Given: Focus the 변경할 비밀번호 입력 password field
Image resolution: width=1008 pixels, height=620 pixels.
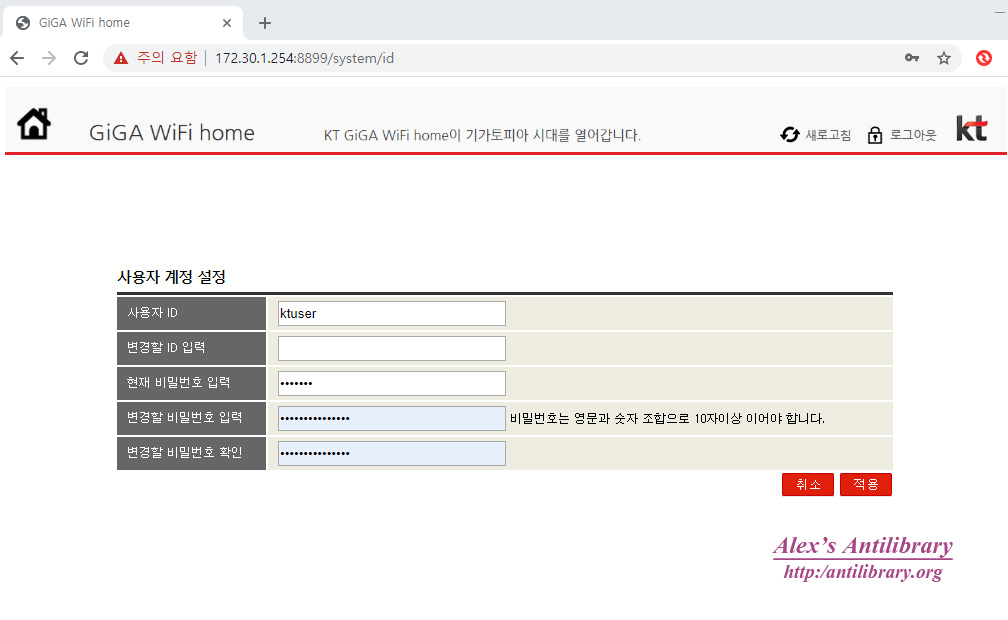Looking at the screenshot, I should point(392,418).
